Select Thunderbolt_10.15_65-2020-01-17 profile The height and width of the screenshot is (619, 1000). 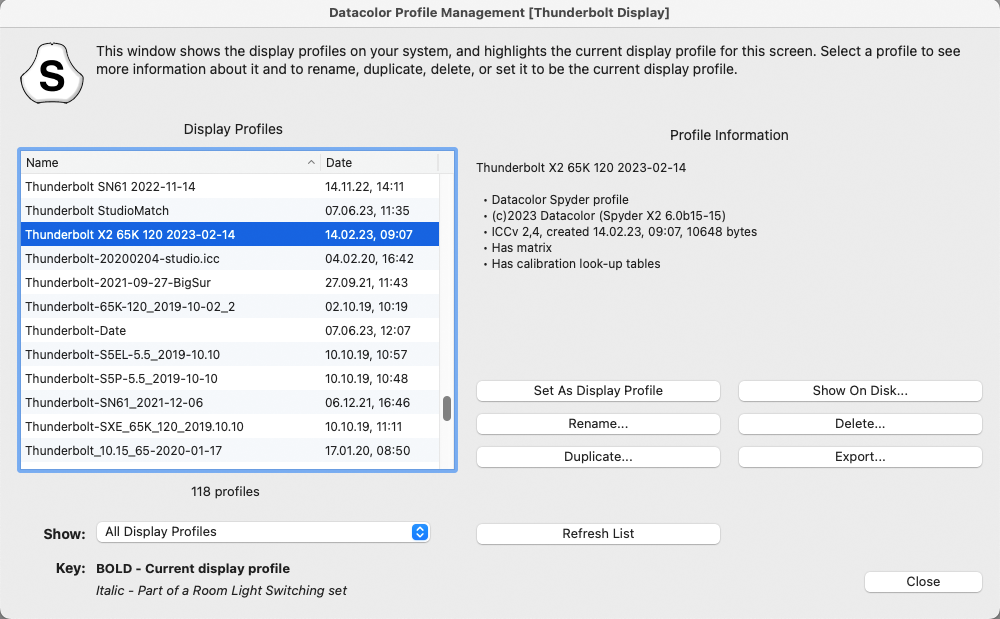coord(230,451)
